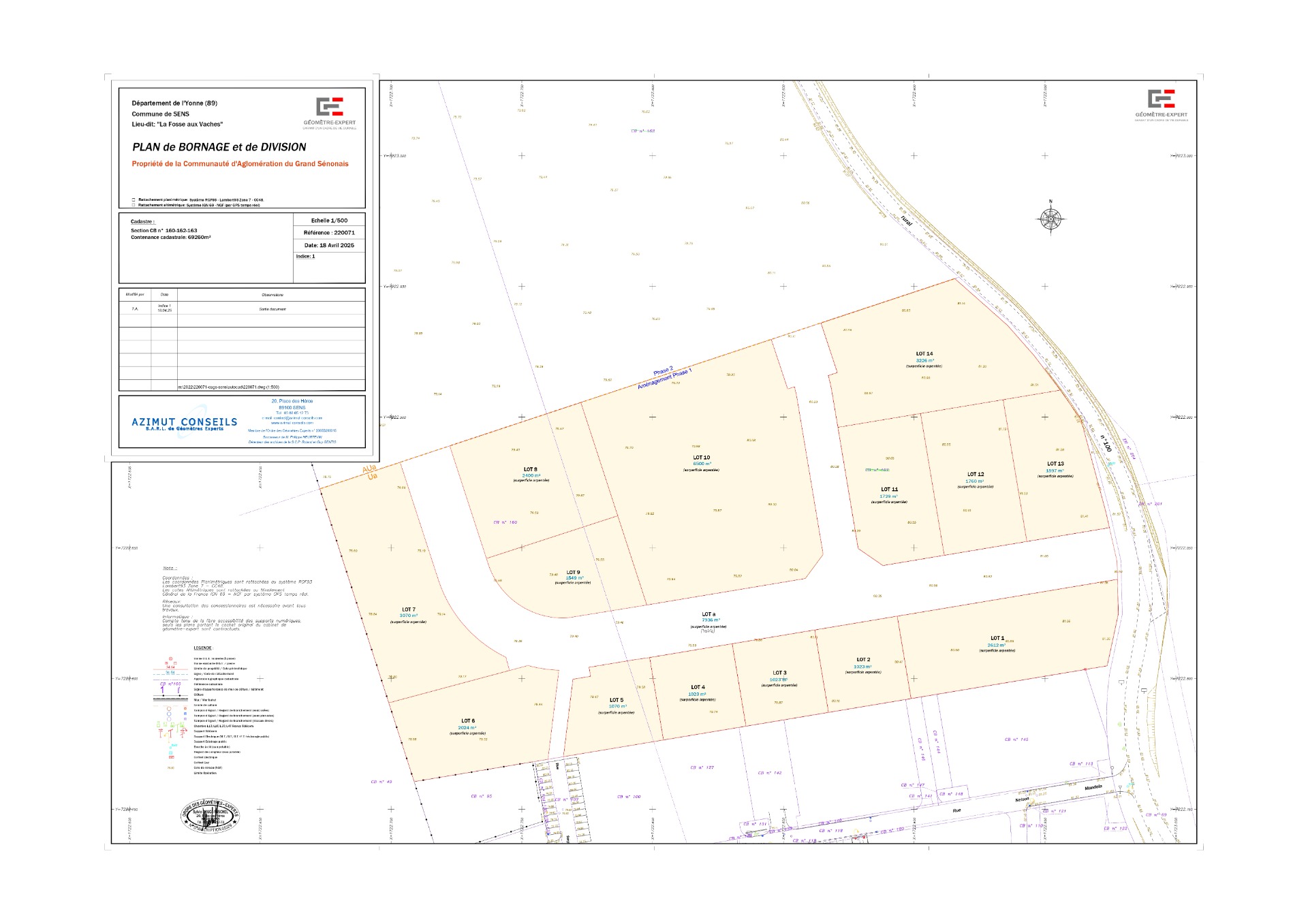This screenshot has width=1308, height=924.
Task: Click the north arrow compass rose
Action: 1050,219
